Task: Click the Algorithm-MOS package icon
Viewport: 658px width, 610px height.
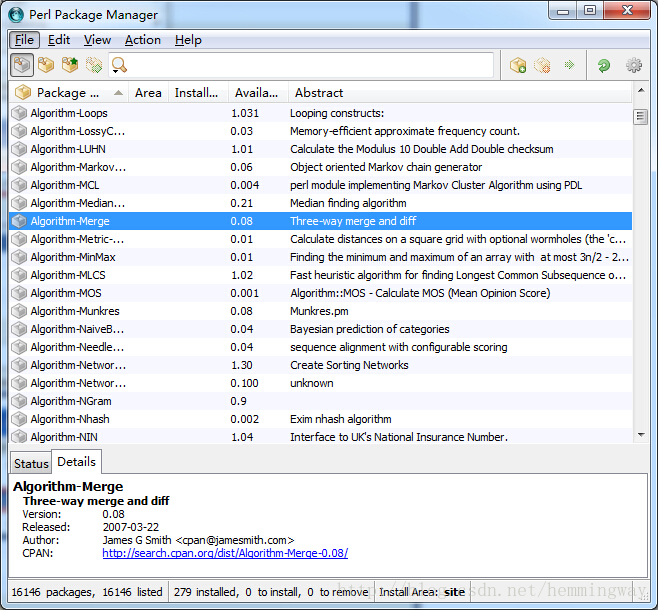Action: pos(19,293)
